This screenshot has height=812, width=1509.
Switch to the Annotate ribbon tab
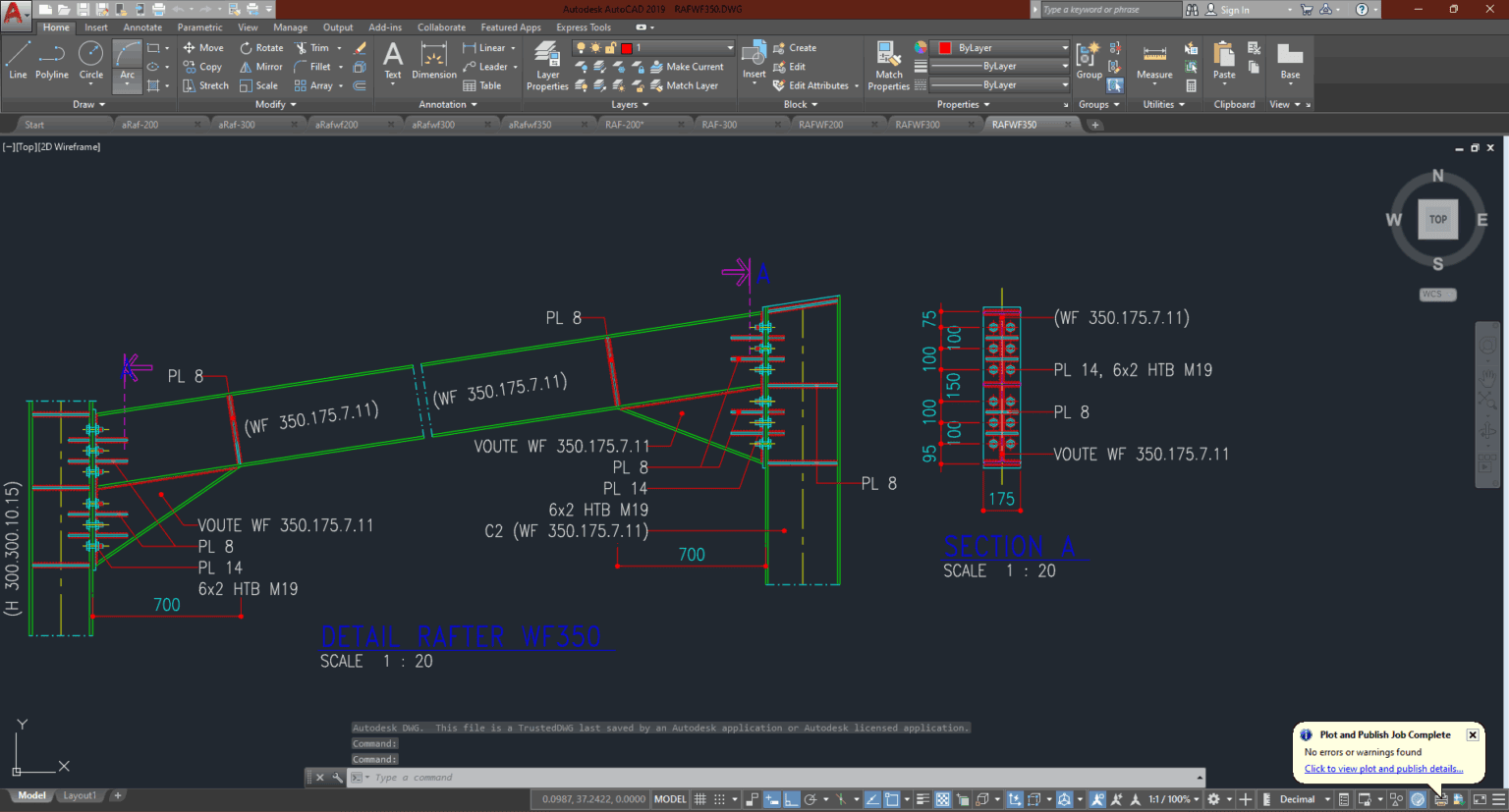(142, 27)
